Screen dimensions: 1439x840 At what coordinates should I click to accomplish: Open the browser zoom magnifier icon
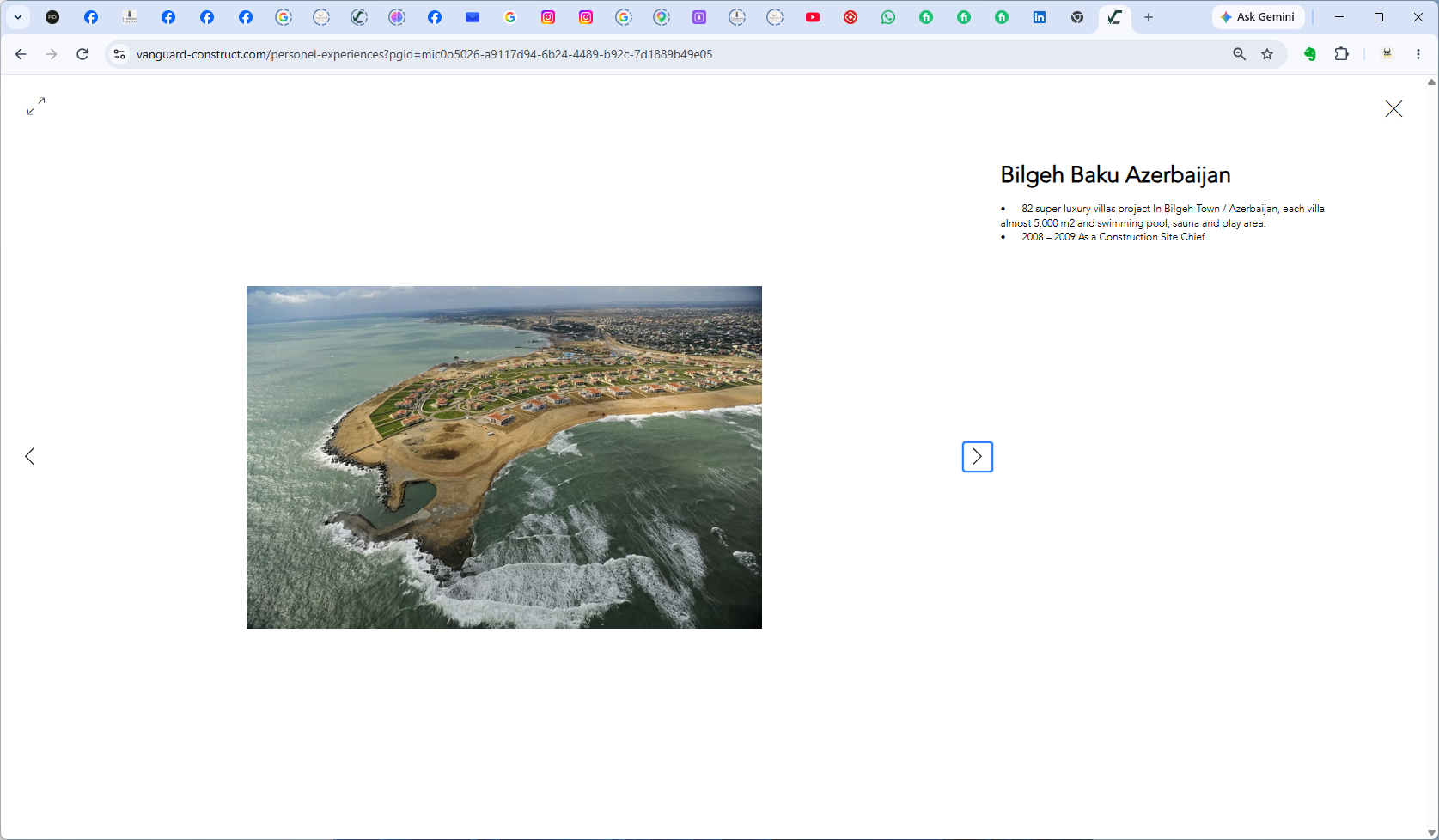[1239, 54]
